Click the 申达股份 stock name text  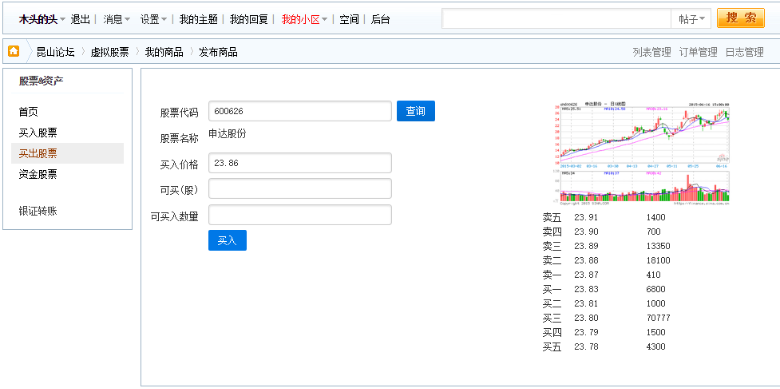[x=227, y=134]
